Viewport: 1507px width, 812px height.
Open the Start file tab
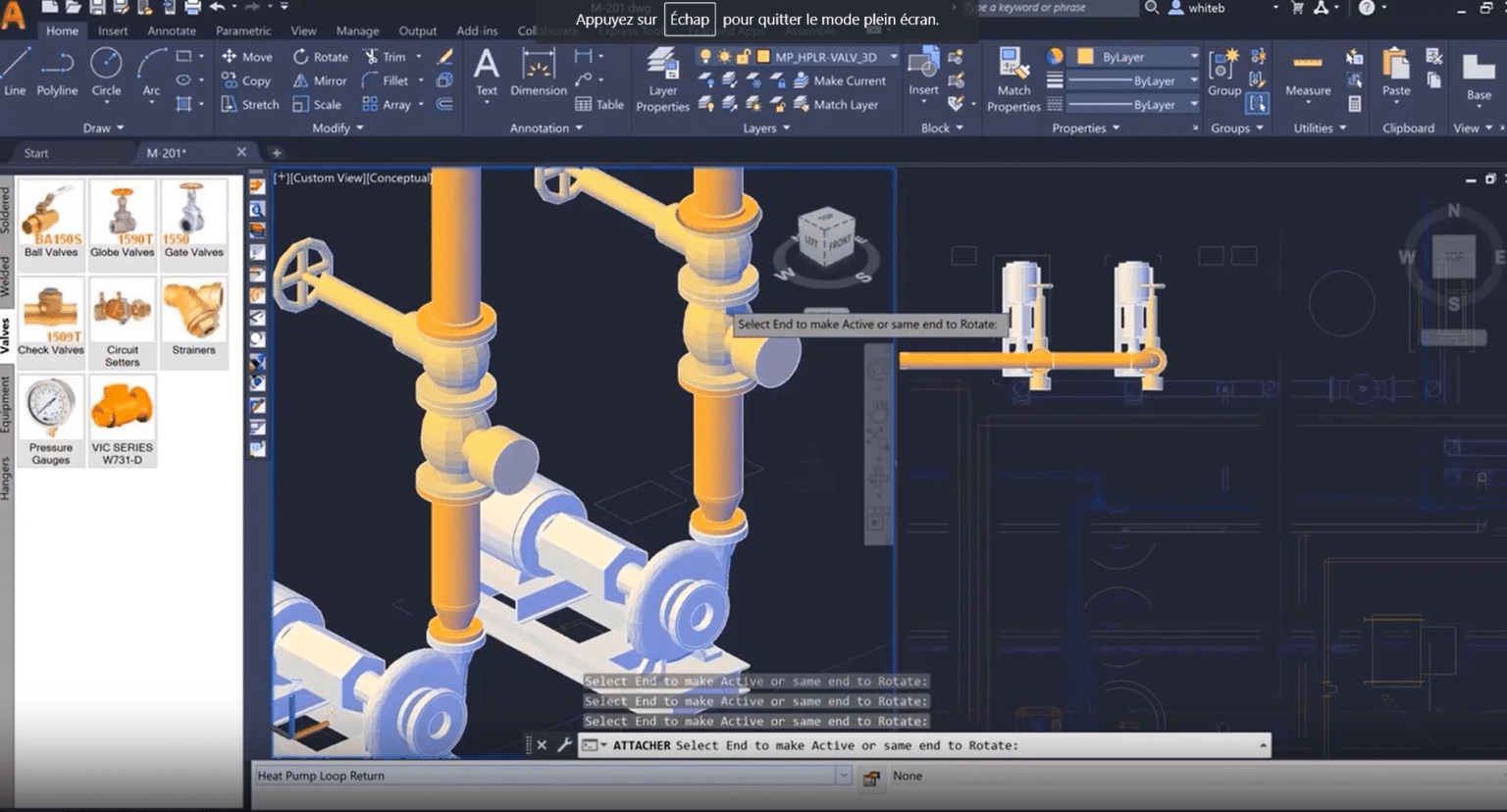[36, 153]
